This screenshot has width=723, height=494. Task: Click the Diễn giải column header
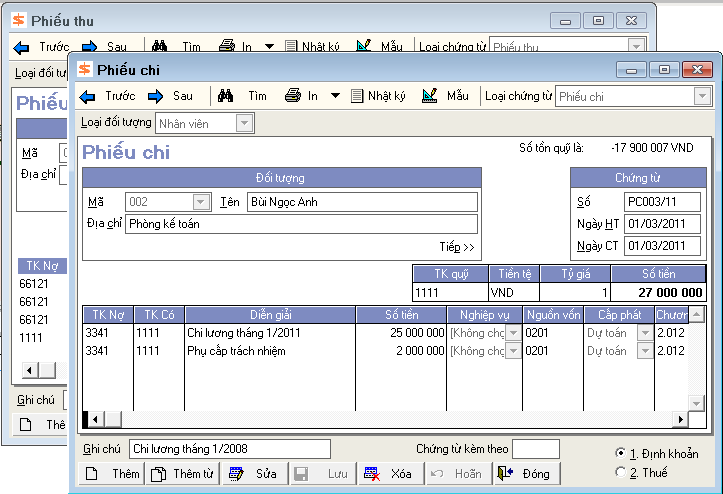pos(270,315)
